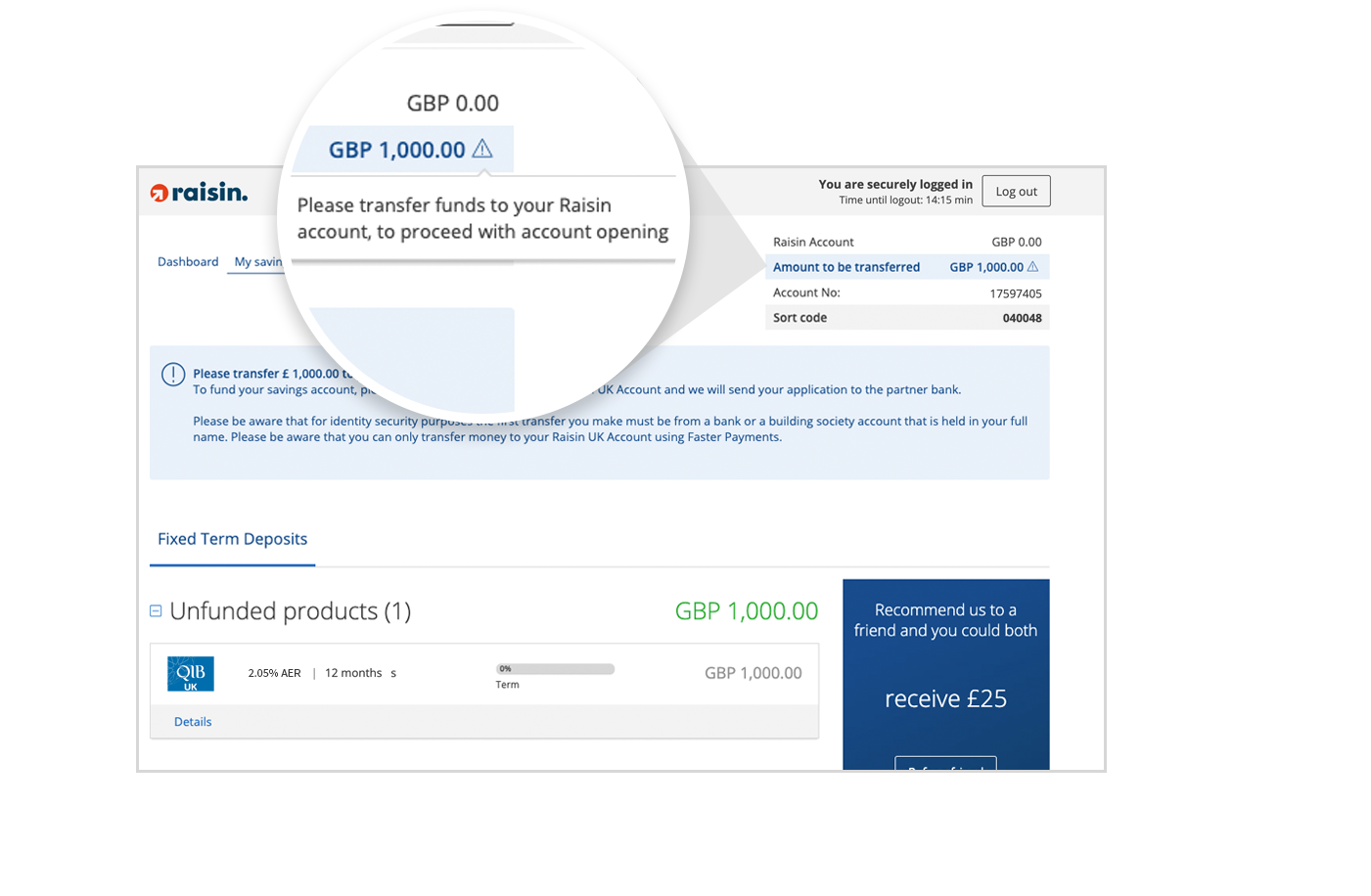This screenshot has height=896, width=1371.
Task: Select the Fixed Term Deposits tab
Action: [x=232, y=539]
